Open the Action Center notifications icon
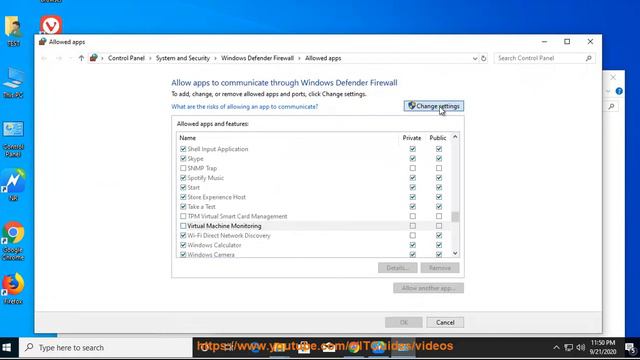 [630, 347]
